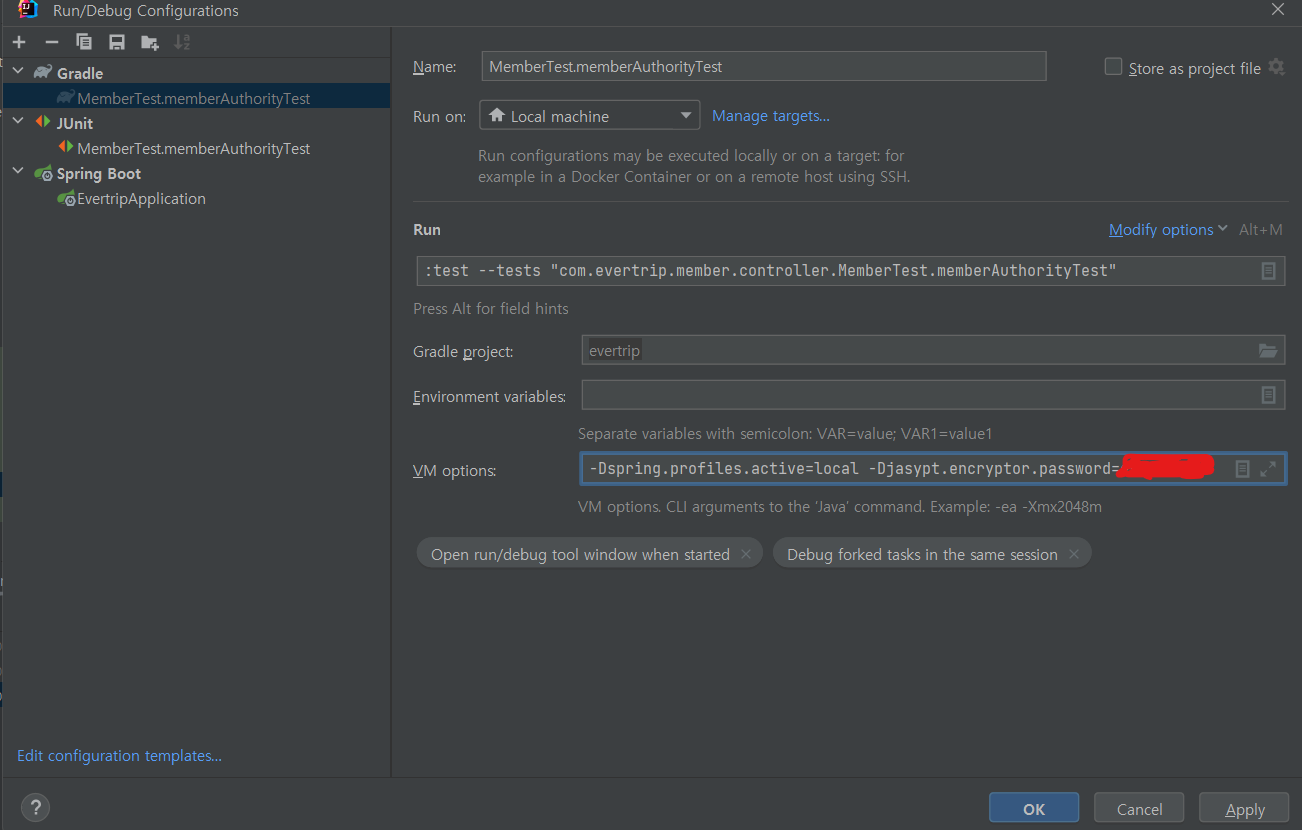Click the Cancel button
The width and height of the screenshot is (1302, 830).
[x=1139, y=808]
